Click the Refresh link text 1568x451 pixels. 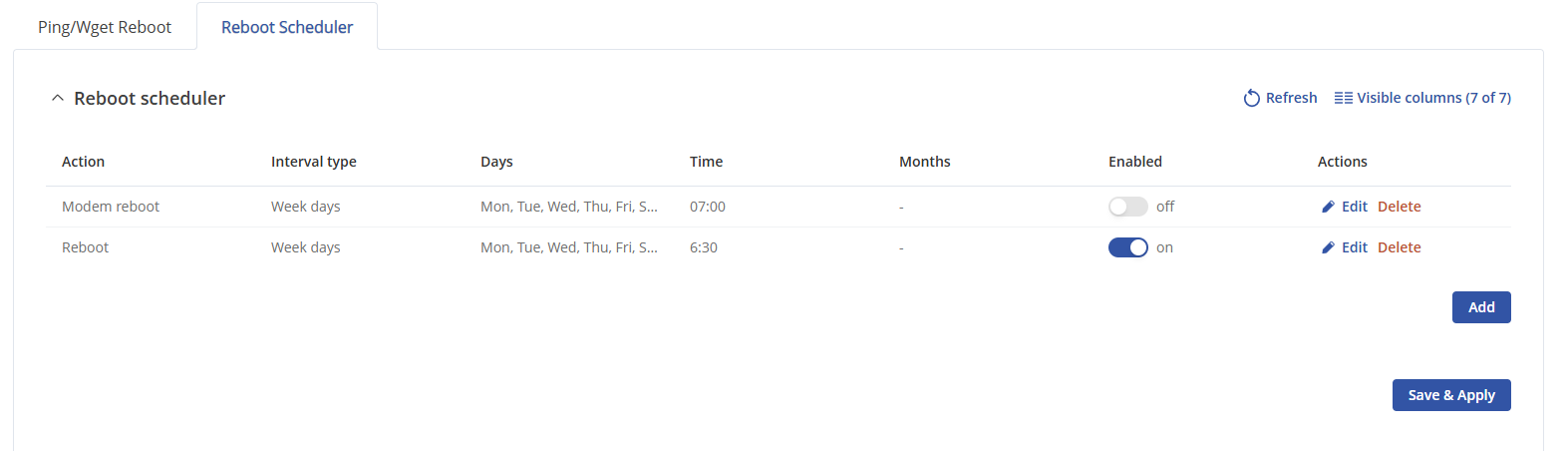(x=1291, y=98)
